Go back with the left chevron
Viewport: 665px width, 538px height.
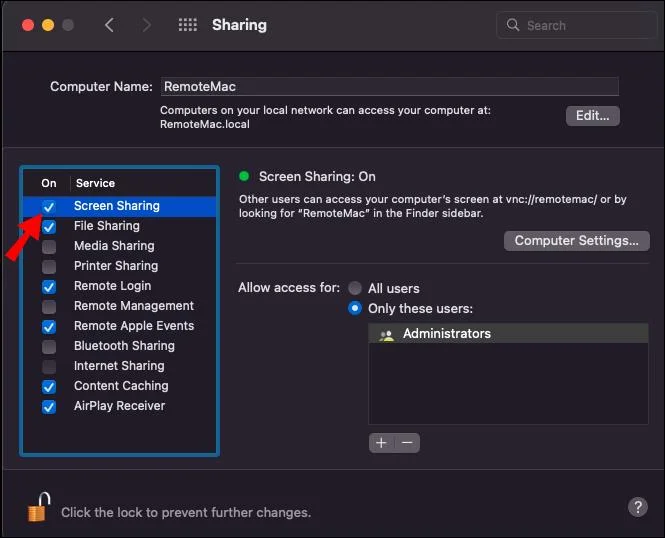click(x=109, y=25)
